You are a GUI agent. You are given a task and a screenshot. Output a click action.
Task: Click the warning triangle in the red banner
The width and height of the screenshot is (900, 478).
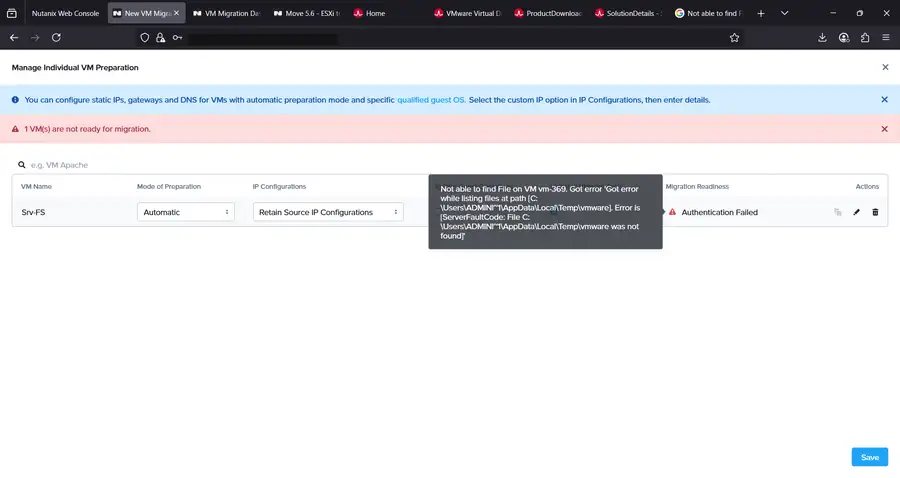(15, 129)
